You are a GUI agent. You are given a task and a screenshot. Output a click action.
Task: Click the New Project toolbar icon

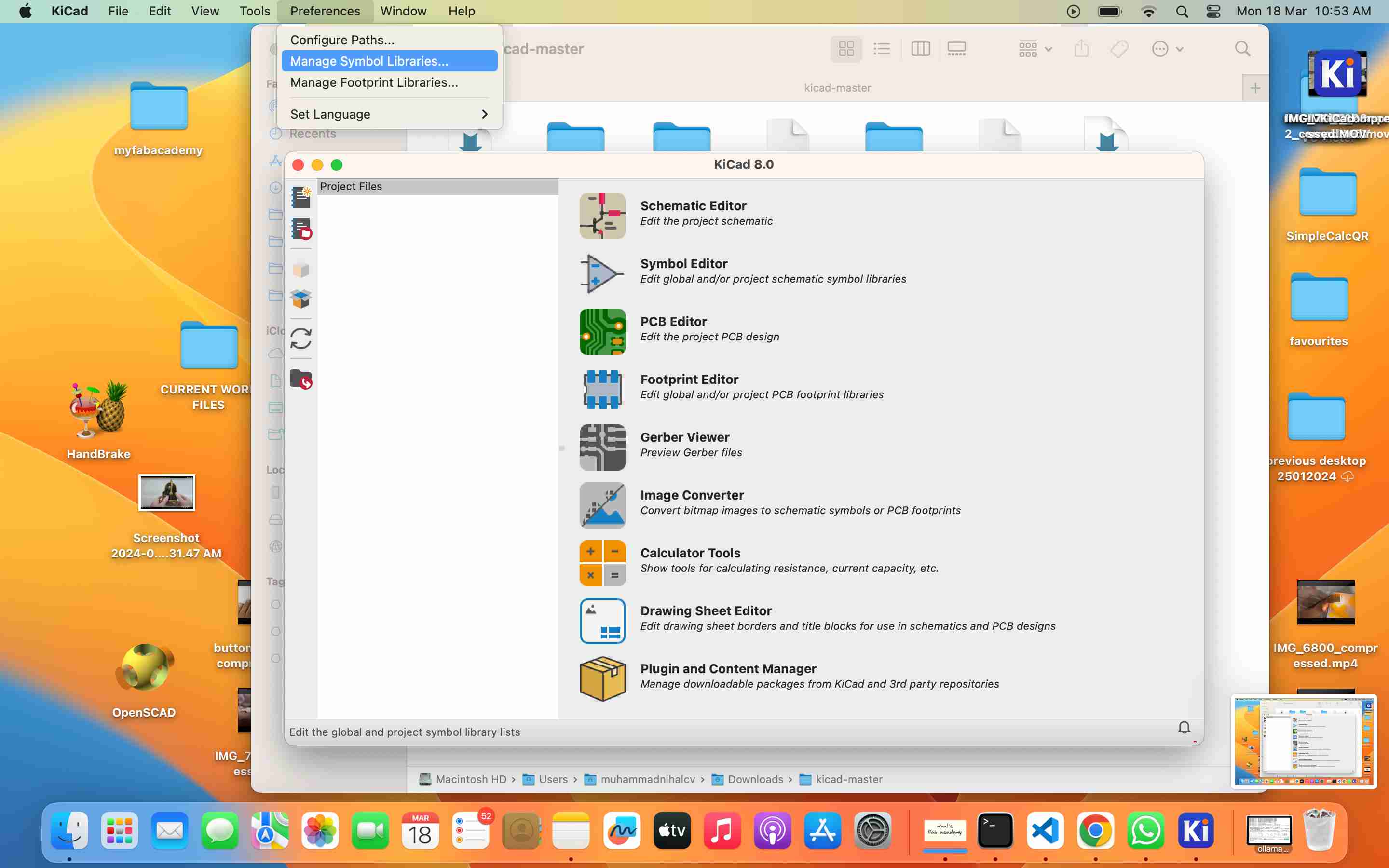(x=301, y=198)
